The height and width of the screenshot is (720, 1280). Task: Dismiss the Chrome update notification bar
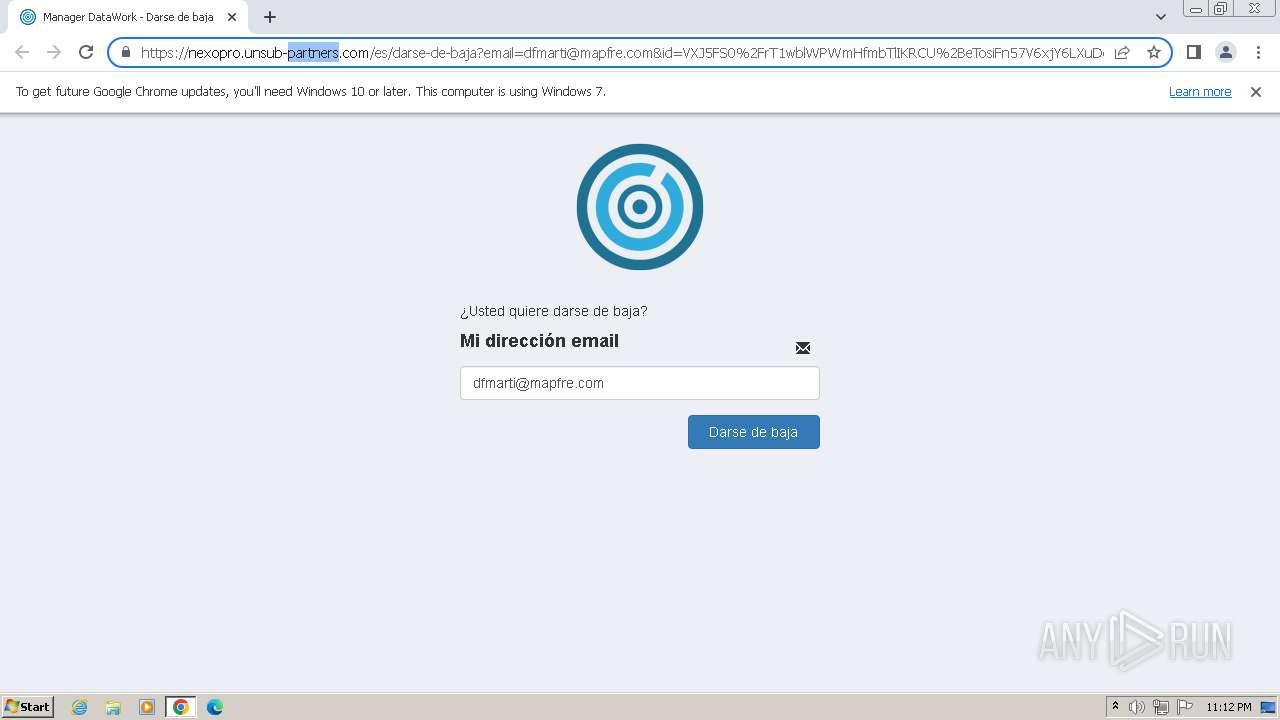click(x=1256, y=92)
